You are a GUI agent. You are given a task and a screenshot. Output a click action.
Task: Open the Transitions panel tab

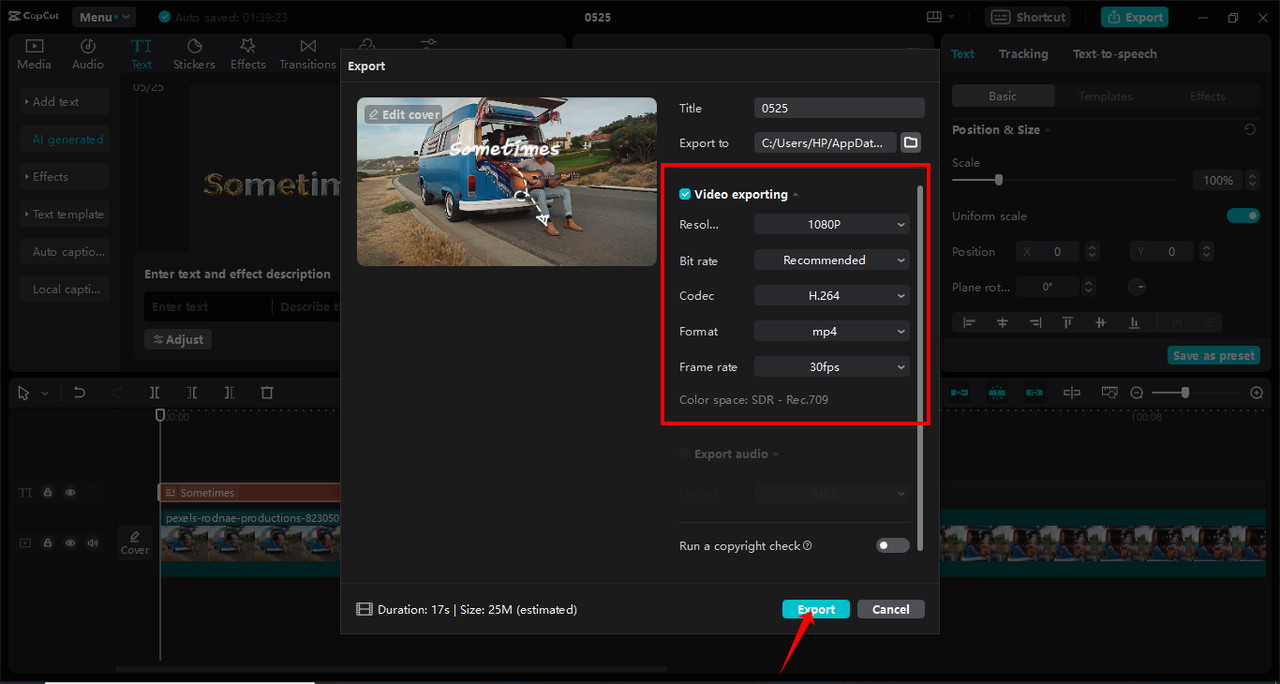(308, 54)
